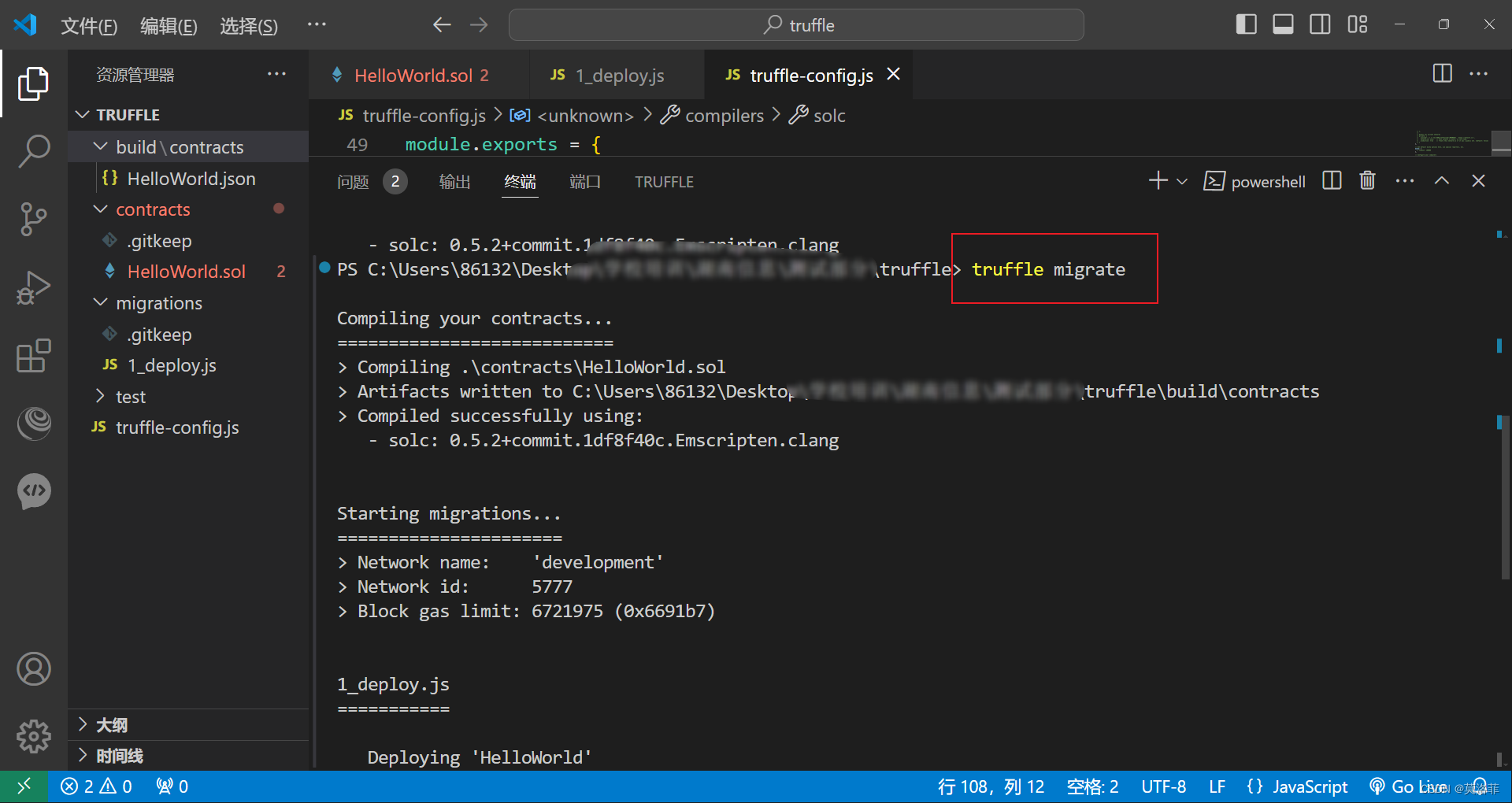Open the Source Control view
This screenshot has width=1512, height=803.
[x=33, y=219]
